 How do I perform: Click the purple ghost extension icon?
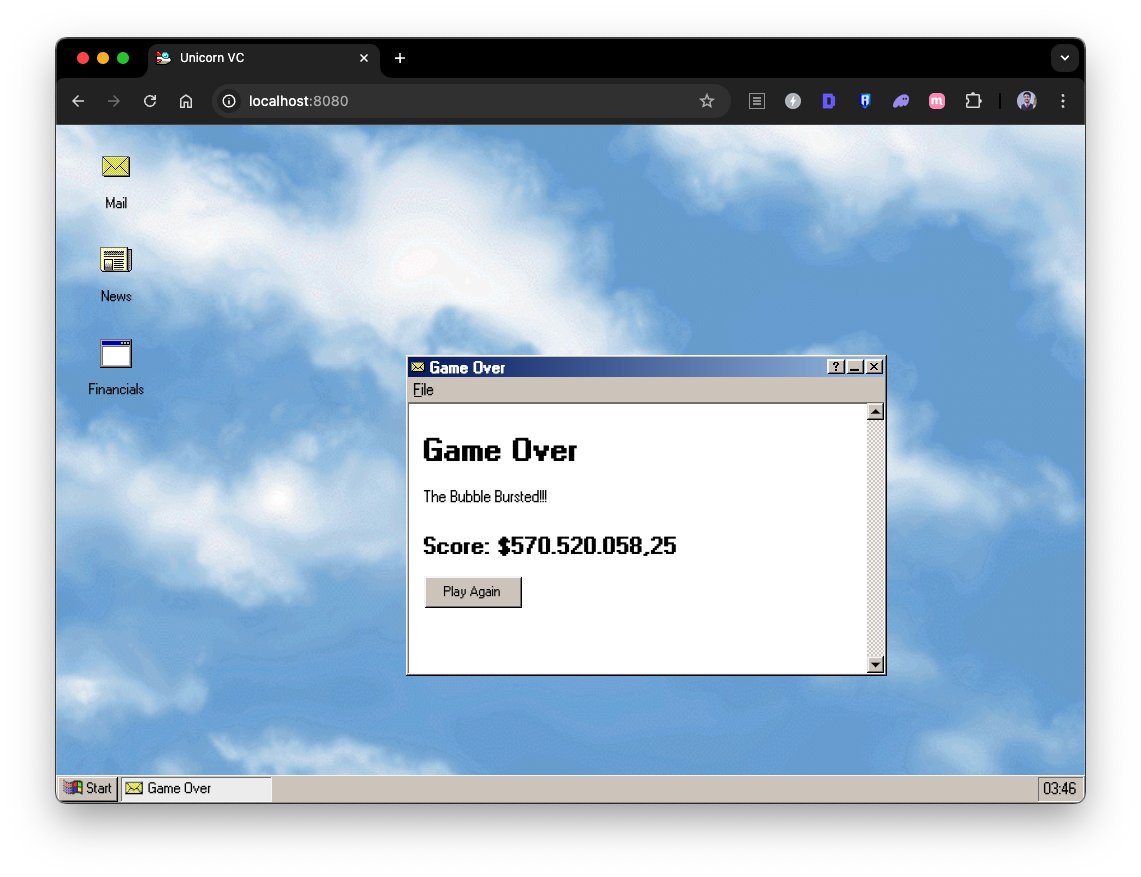(901, 101)
